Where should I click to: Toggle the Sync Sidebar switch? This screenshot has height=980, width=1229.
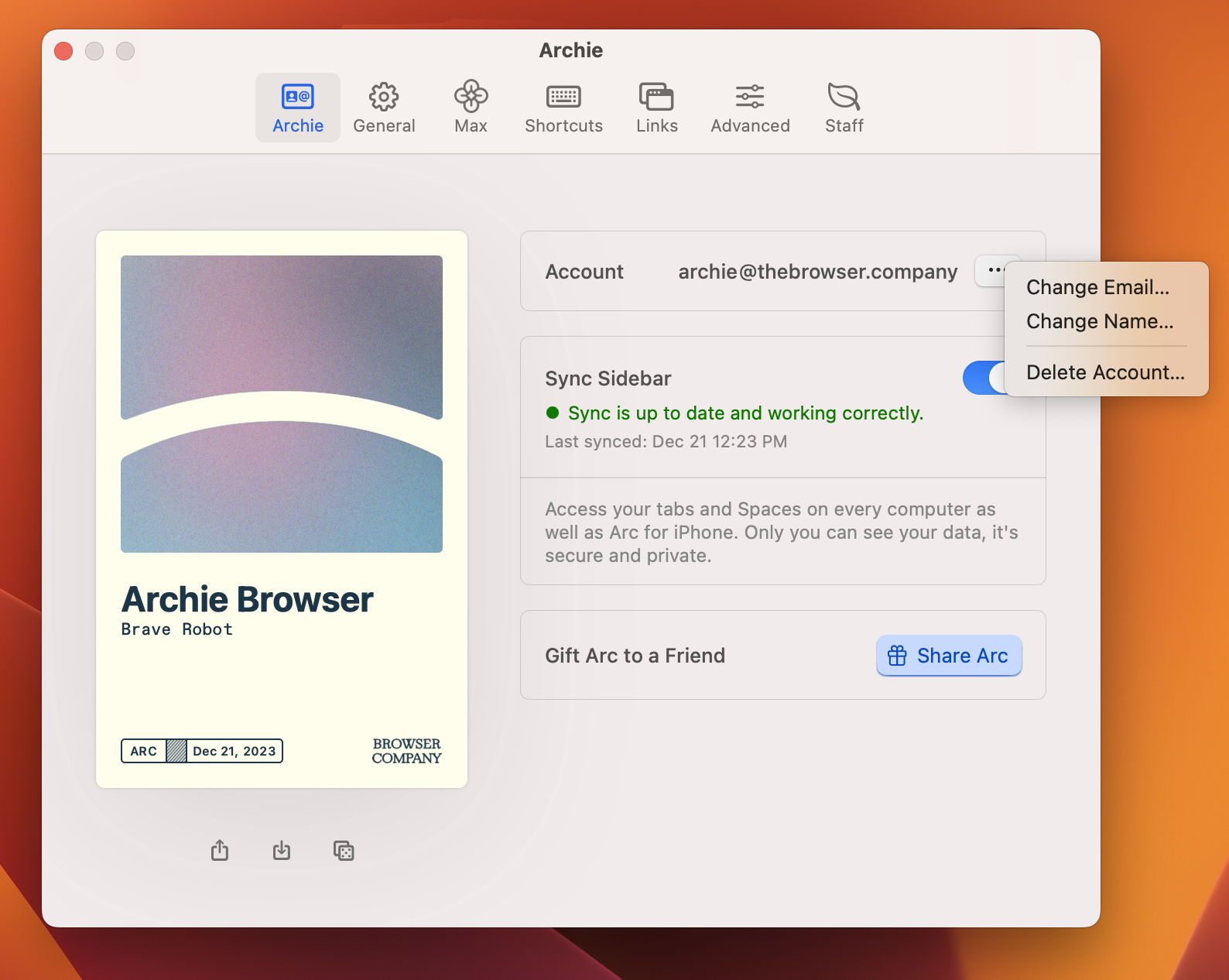pyautogui.click(x=983, y=378)
